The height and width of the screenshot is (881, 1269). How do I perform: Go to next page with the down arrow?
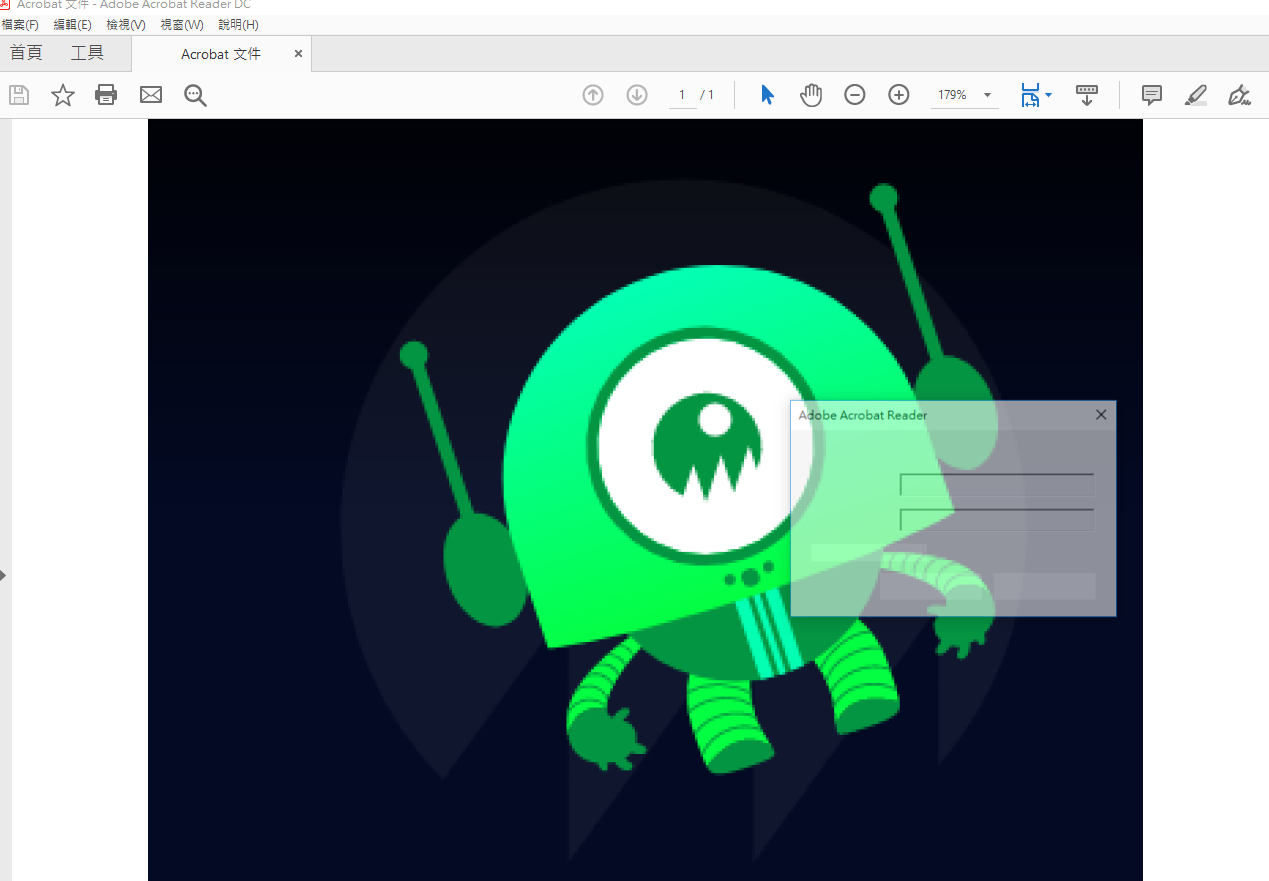(x=637, y=95)
